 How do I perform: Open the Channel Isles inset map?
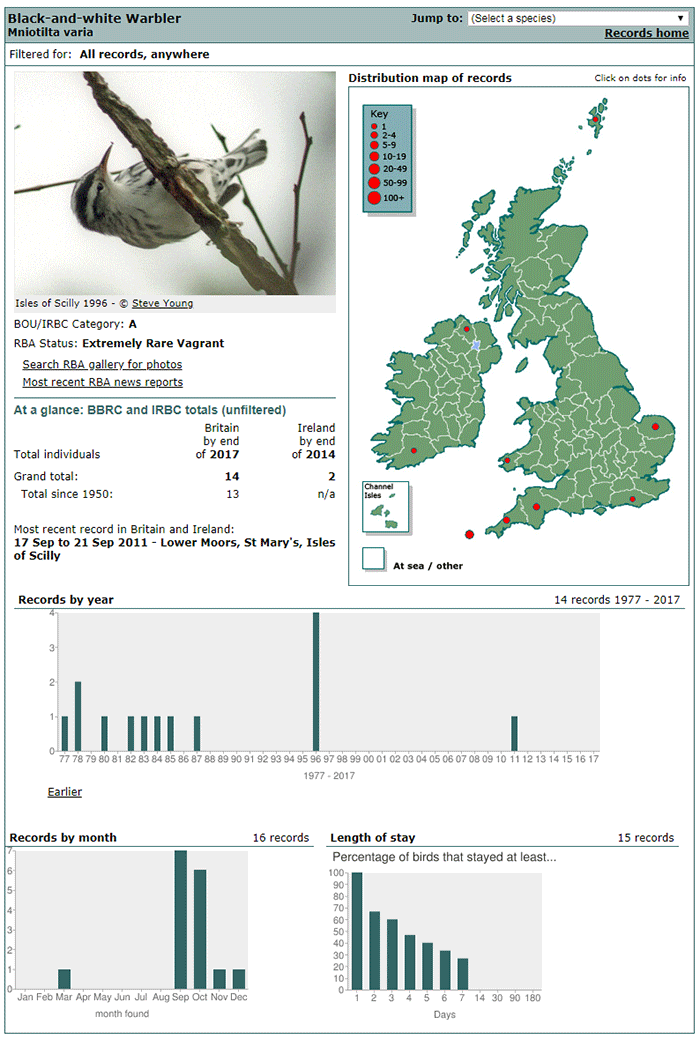pos(385,507)
